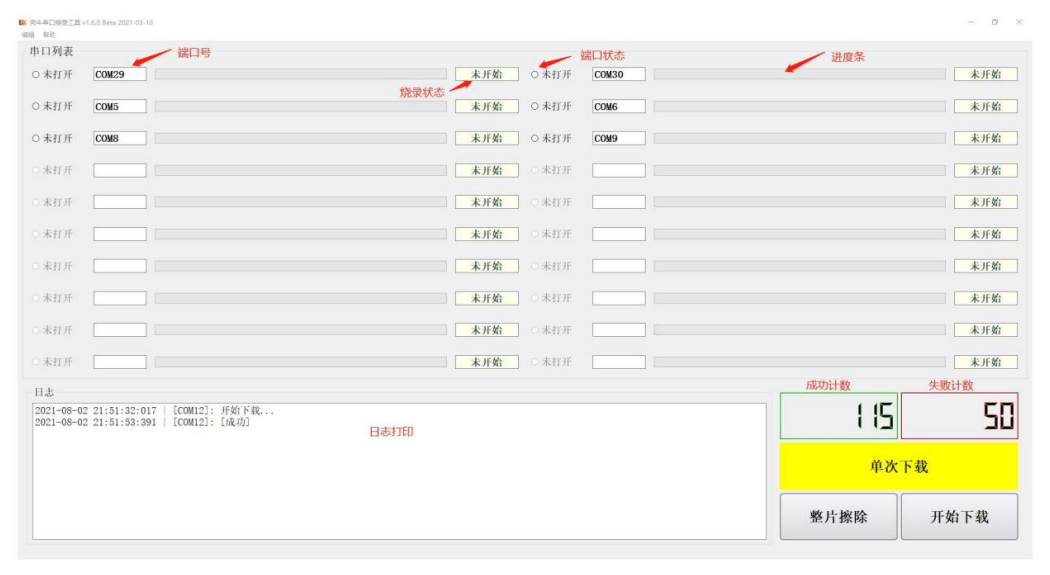The width and height of the screenshot is (1050, 575).
Task: Click the COM5 port number field
Action: pyautogui.click(x=120, y=106)
